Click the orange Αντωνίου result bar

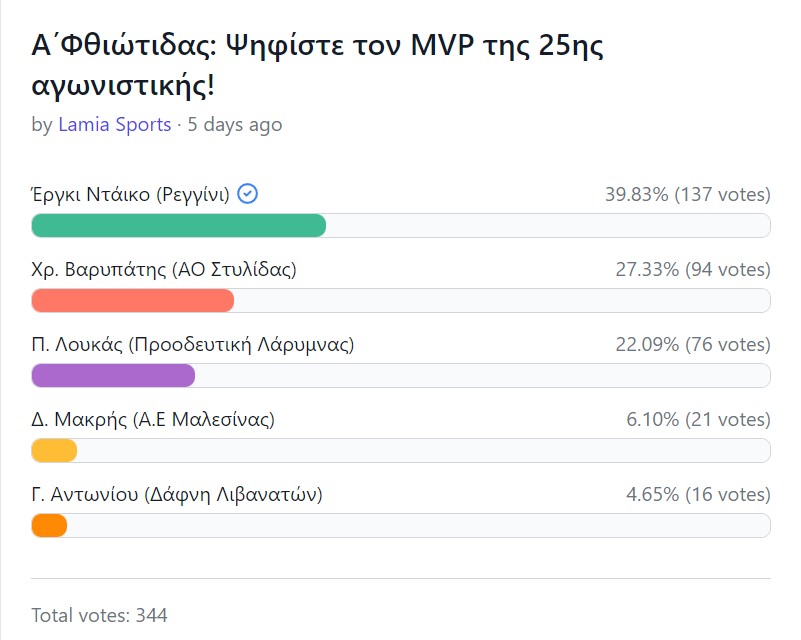[49, 526]
